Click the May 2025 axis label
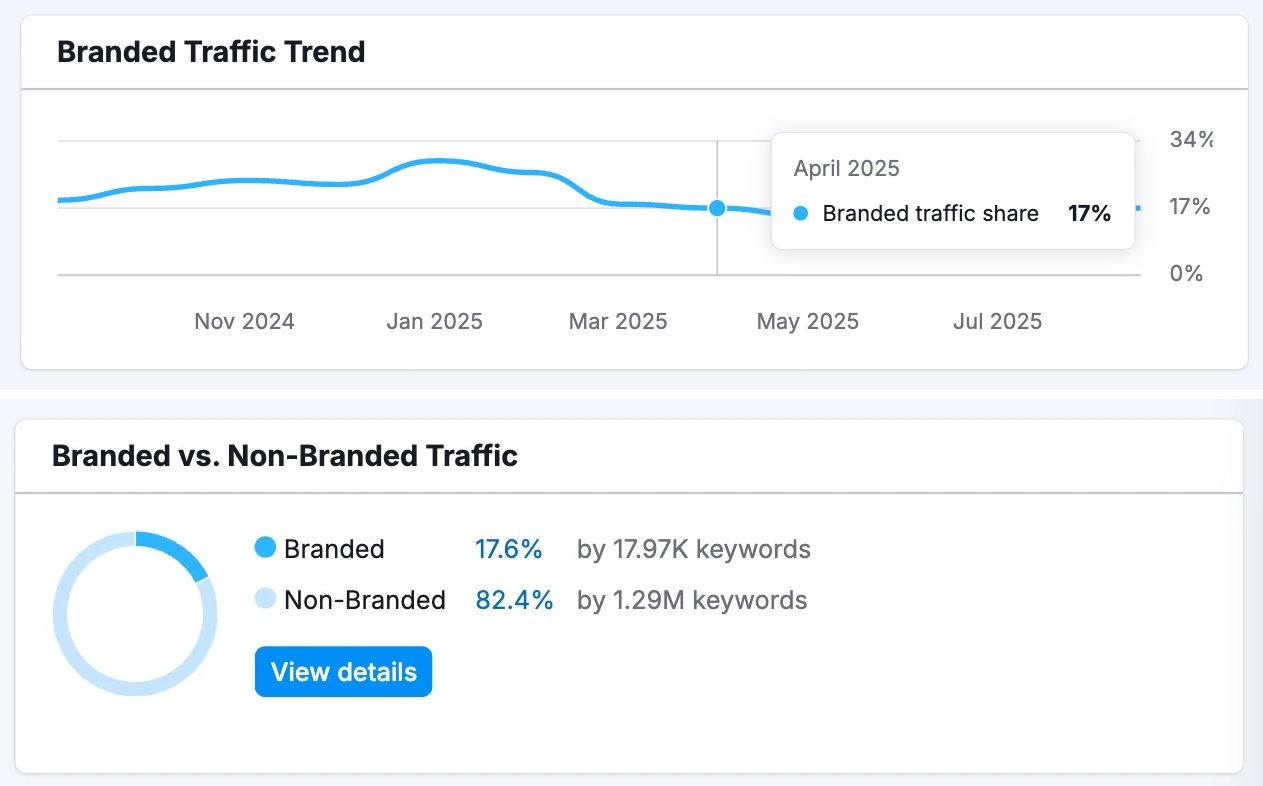Viewport: 1263px width, 786px height. tap(807, 321)
